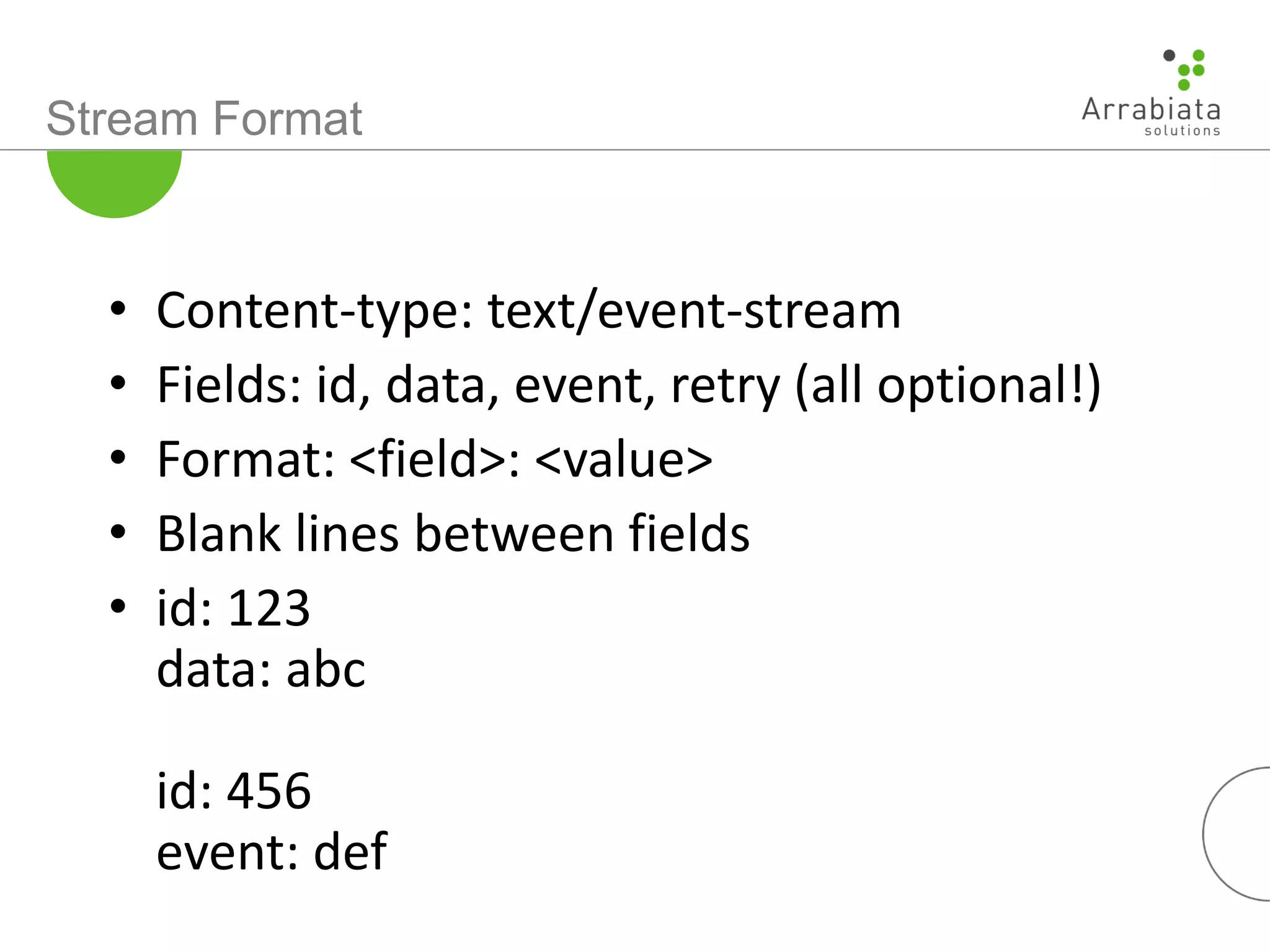Click the "data: abc" example line

tap(261, 670)
